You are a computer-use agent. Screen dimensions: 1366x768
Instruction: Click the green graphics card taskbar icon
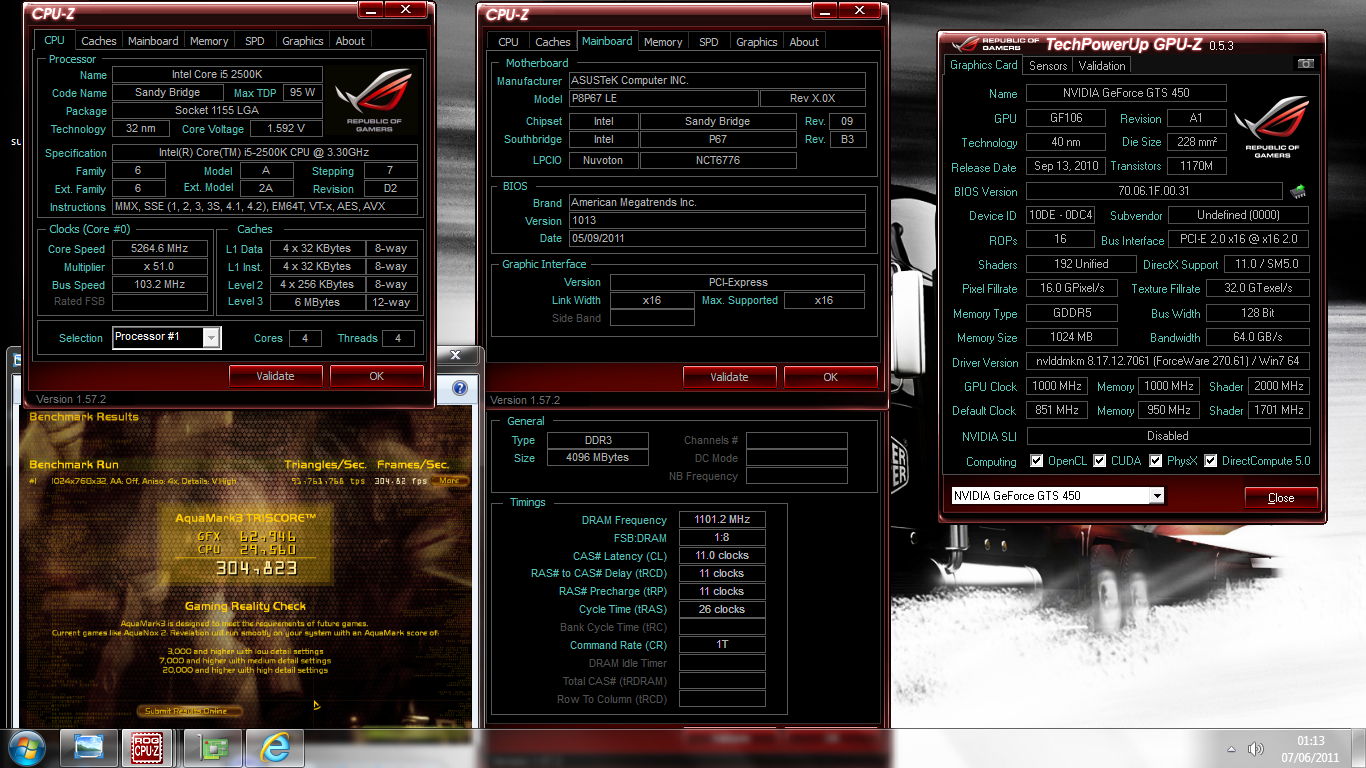point(211,747)
